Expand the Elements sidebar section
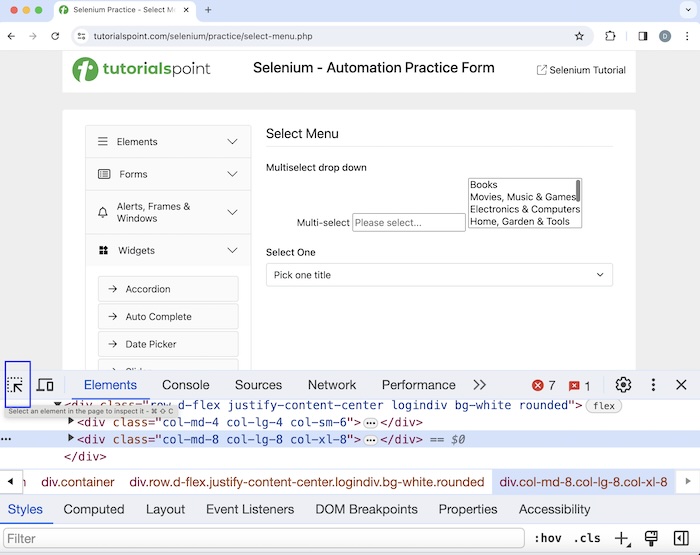Screen dimensions: 700x555 [x=167, y=142]
